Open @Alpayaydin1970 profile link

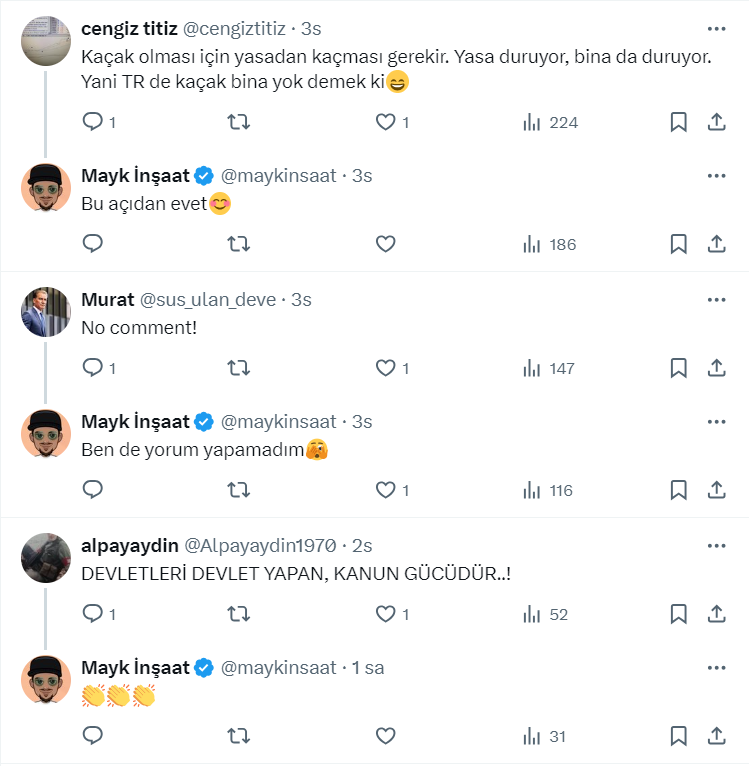(264, 545)
